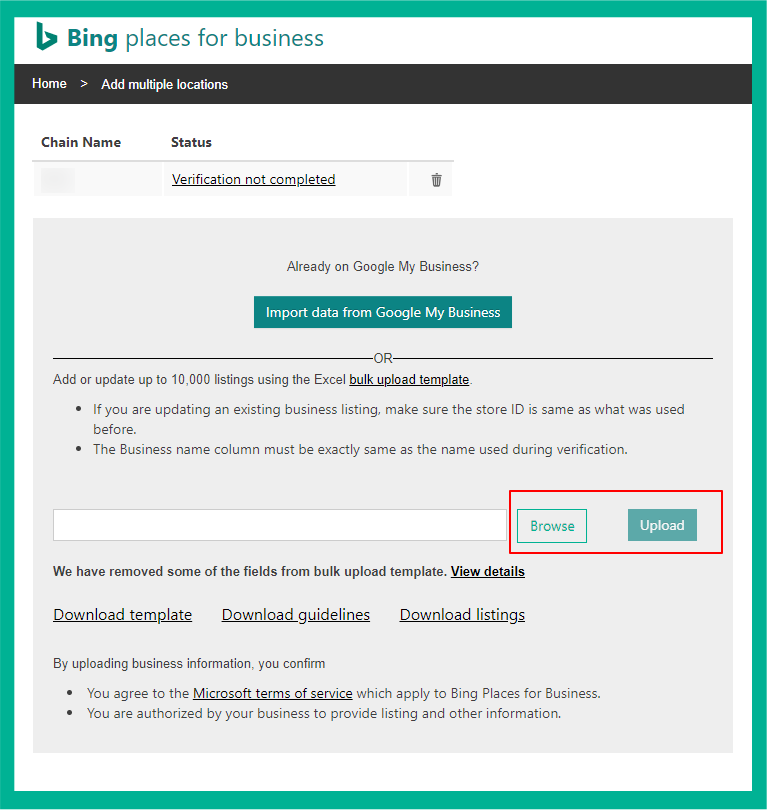Focus the file path input field
767x810 pixels.
(279, 525)
